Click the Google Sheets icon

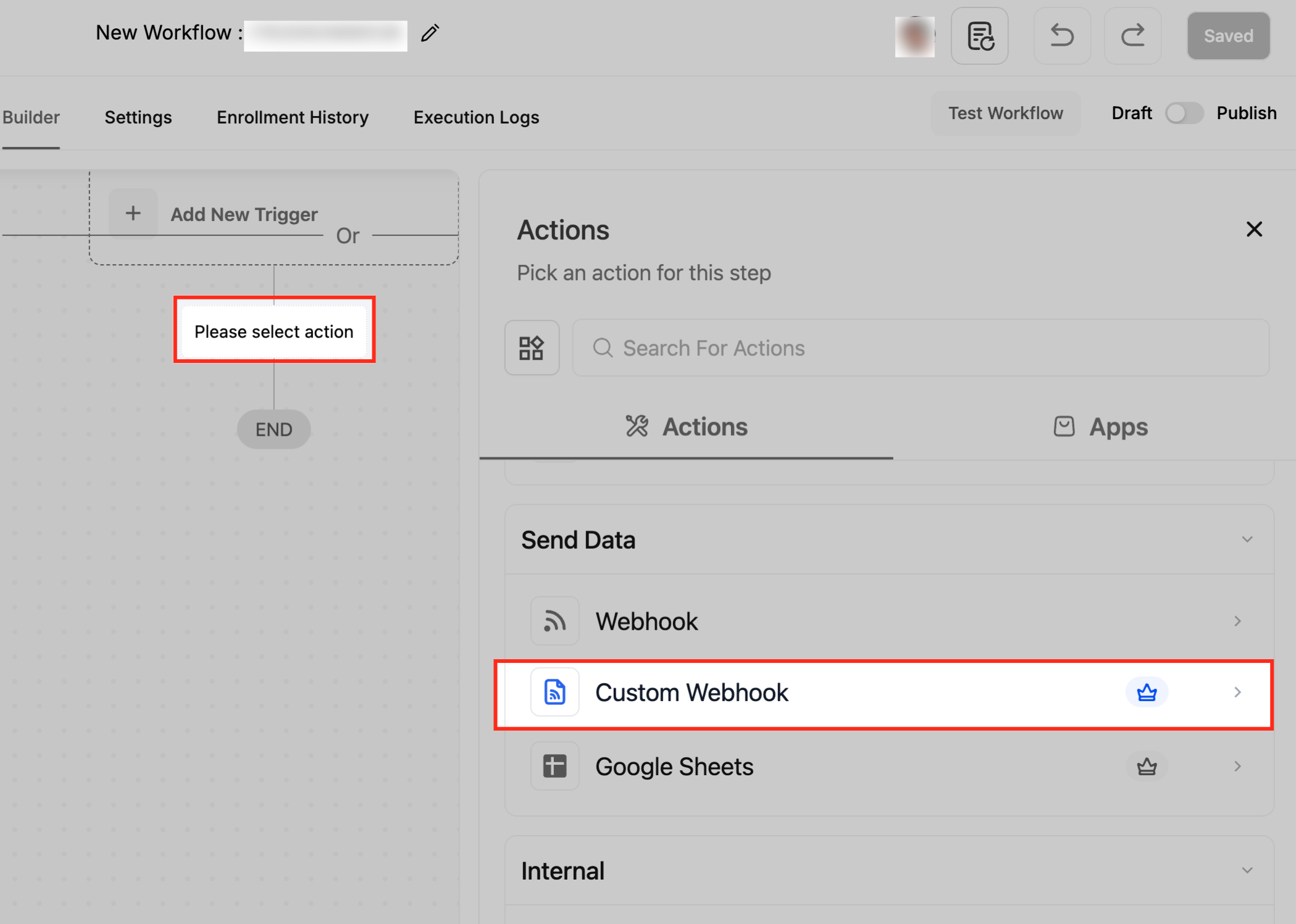click(x=554, y=766)
